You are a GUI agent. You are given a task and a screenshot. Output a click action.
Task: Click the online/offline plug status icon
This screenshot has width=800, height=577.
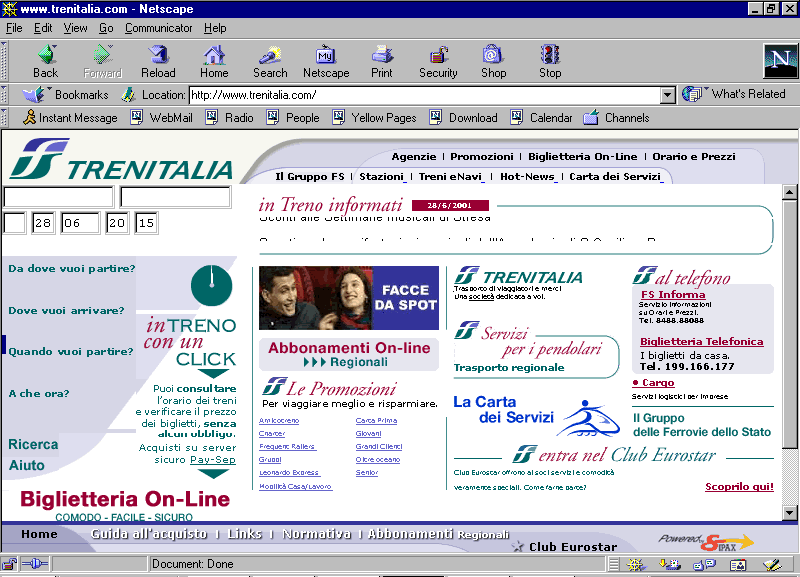(x=35, y=564)
